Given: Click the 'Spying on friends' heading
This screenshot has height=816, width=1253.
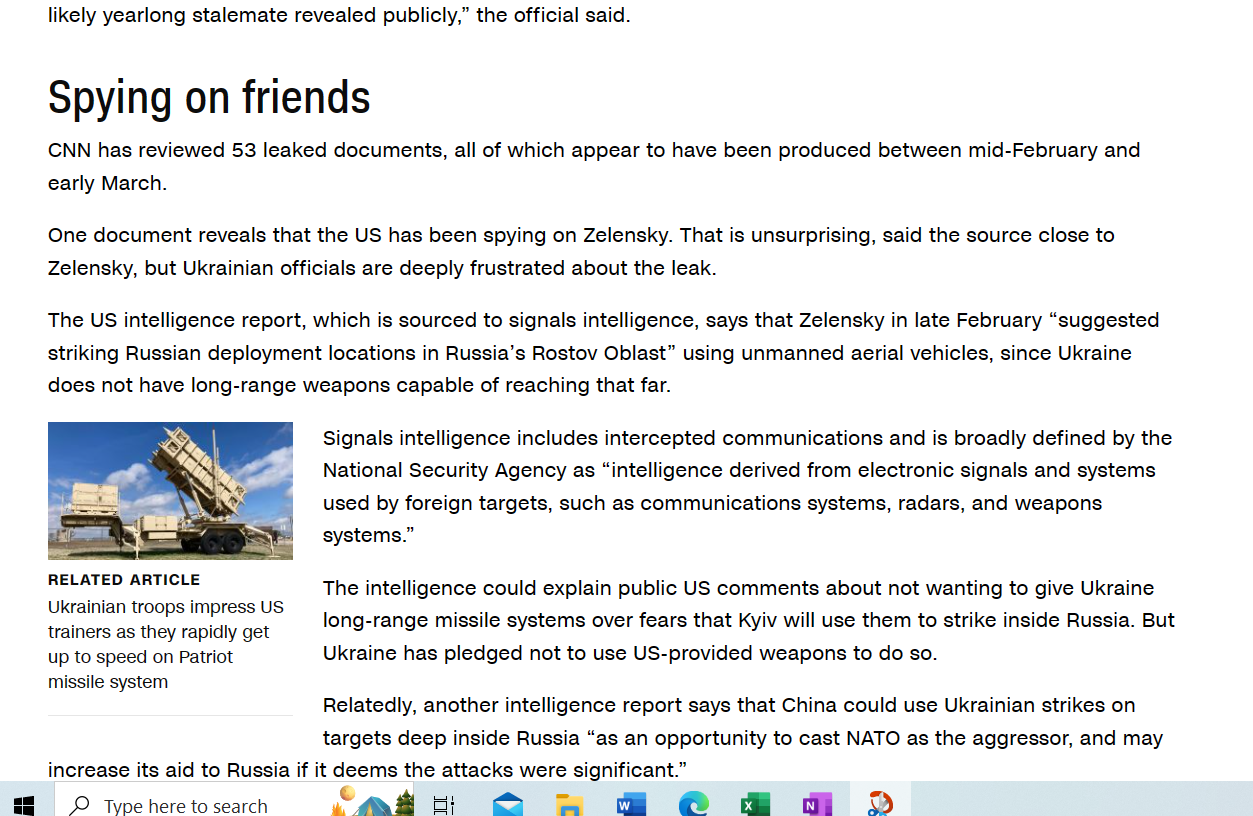Looking at the screenshot, I should (209, 97).
